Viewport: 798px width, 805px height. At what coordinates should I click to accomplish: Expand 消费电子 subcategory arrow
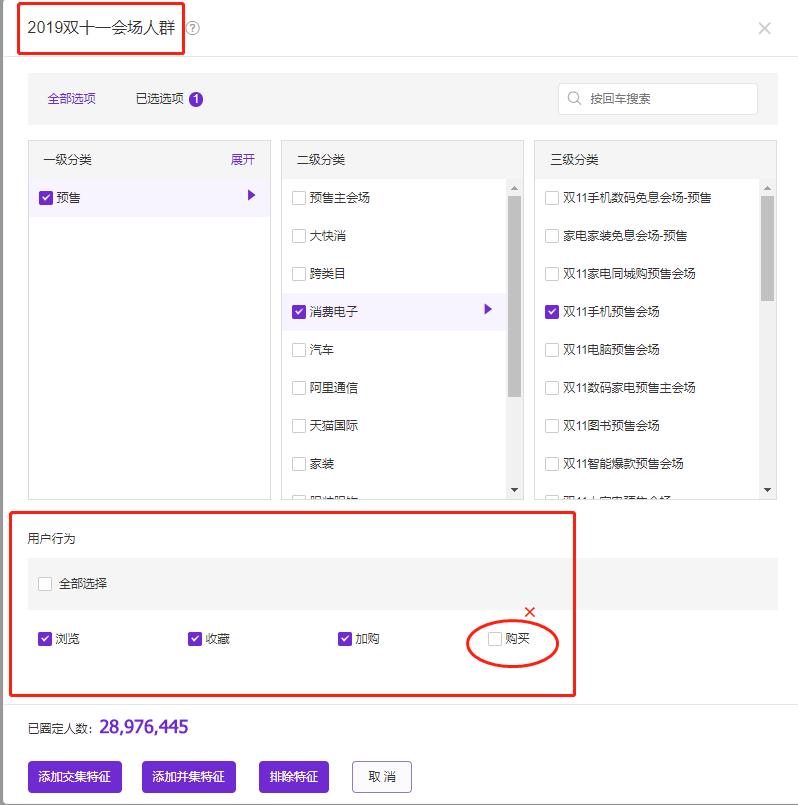point(488,310)
